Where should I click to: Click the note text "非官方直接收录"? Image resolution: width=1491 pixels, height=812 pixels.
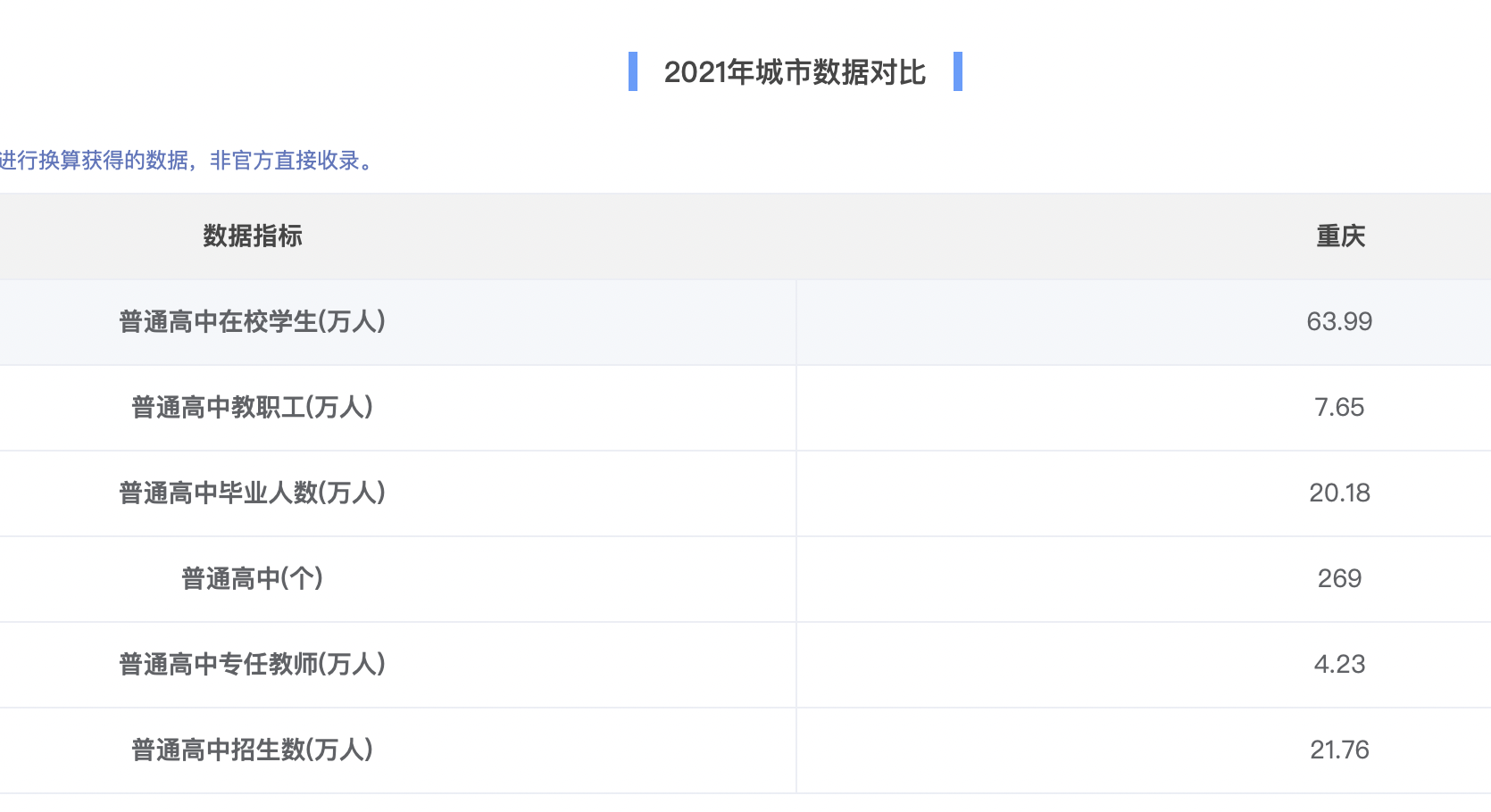(x=285, y=161)
